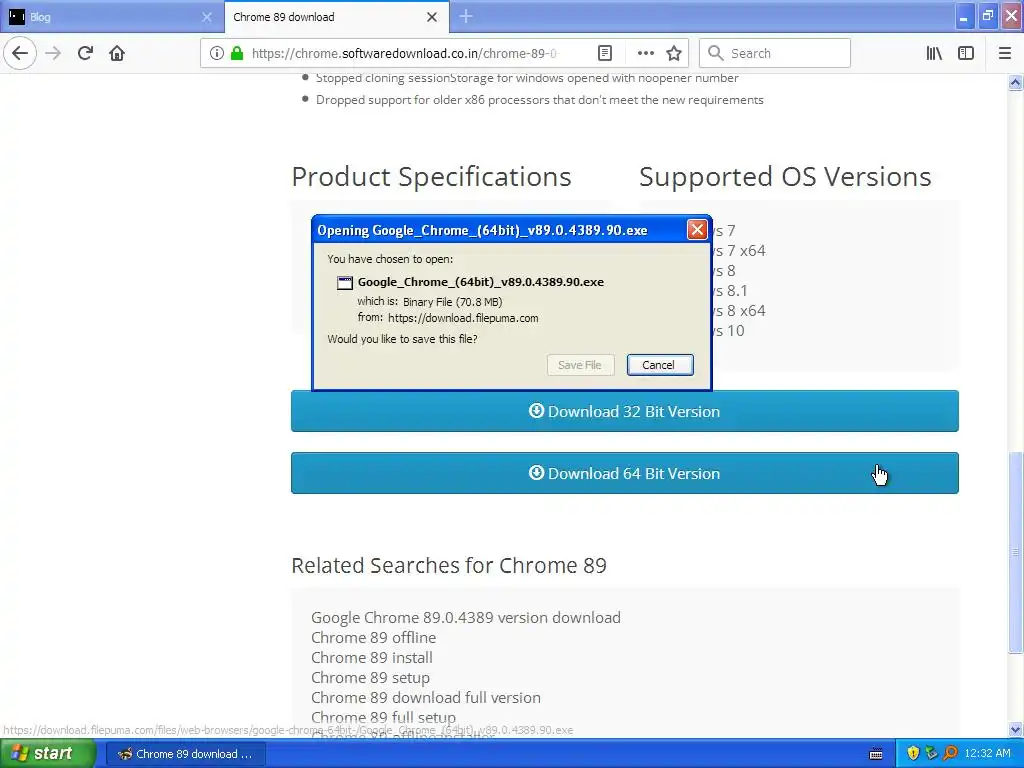Screen dimensions: 1024x768
Task: Select the Chrome 89 download tab
Action: click(336, 17)
